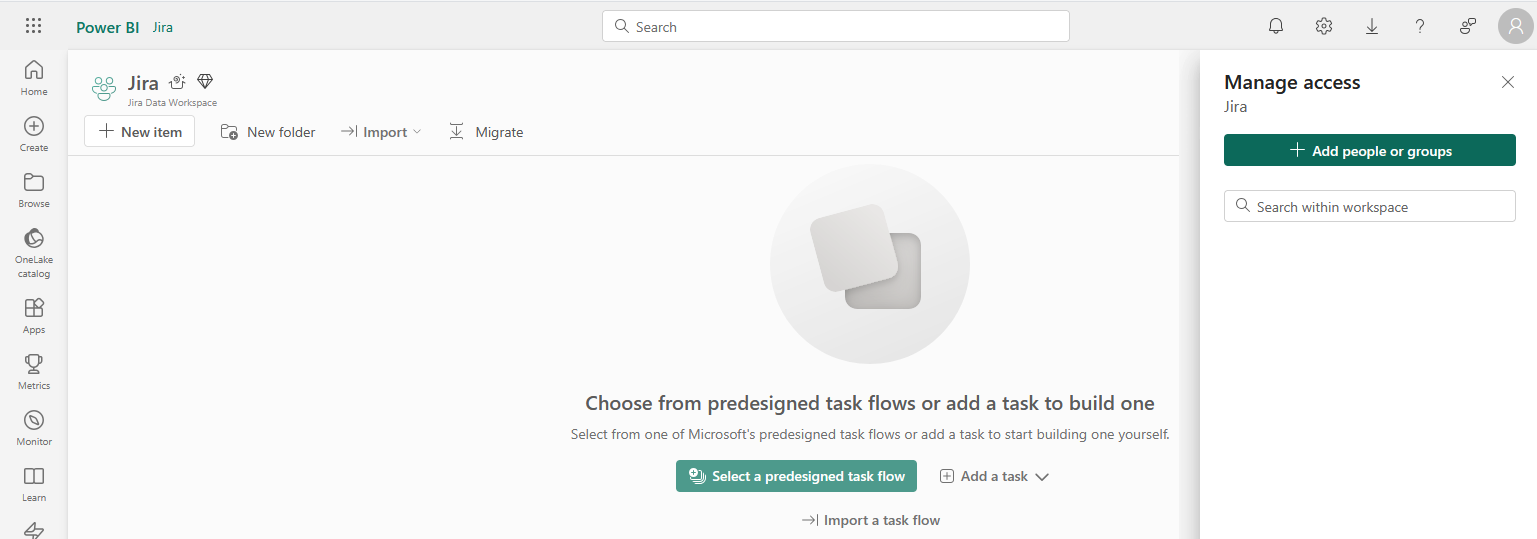Click the user profile avatar
Viewport: 1537px width, 539px height.
[x=1515, y=27]
